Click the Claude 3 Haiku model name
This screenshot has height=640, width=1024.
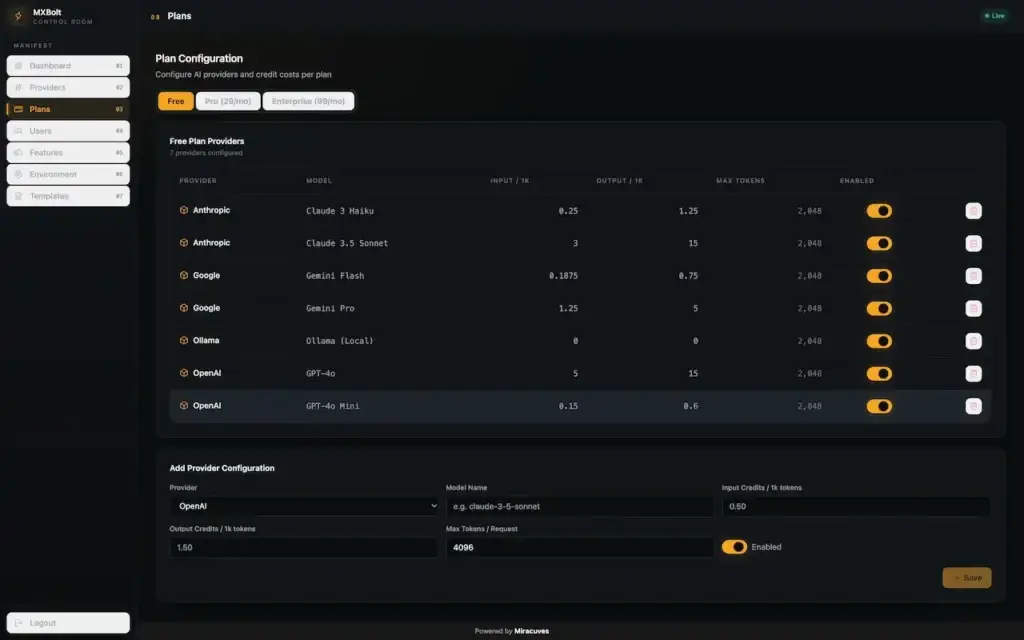340,211
